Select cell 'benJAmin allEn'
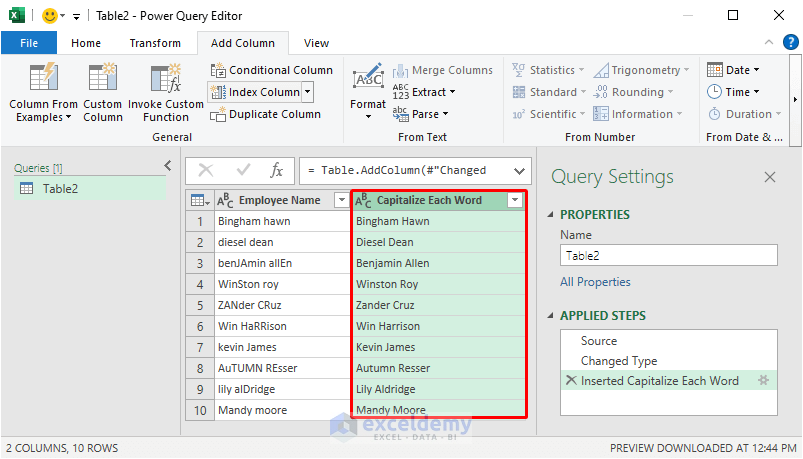The image size is (803, 459). point(282,263)
